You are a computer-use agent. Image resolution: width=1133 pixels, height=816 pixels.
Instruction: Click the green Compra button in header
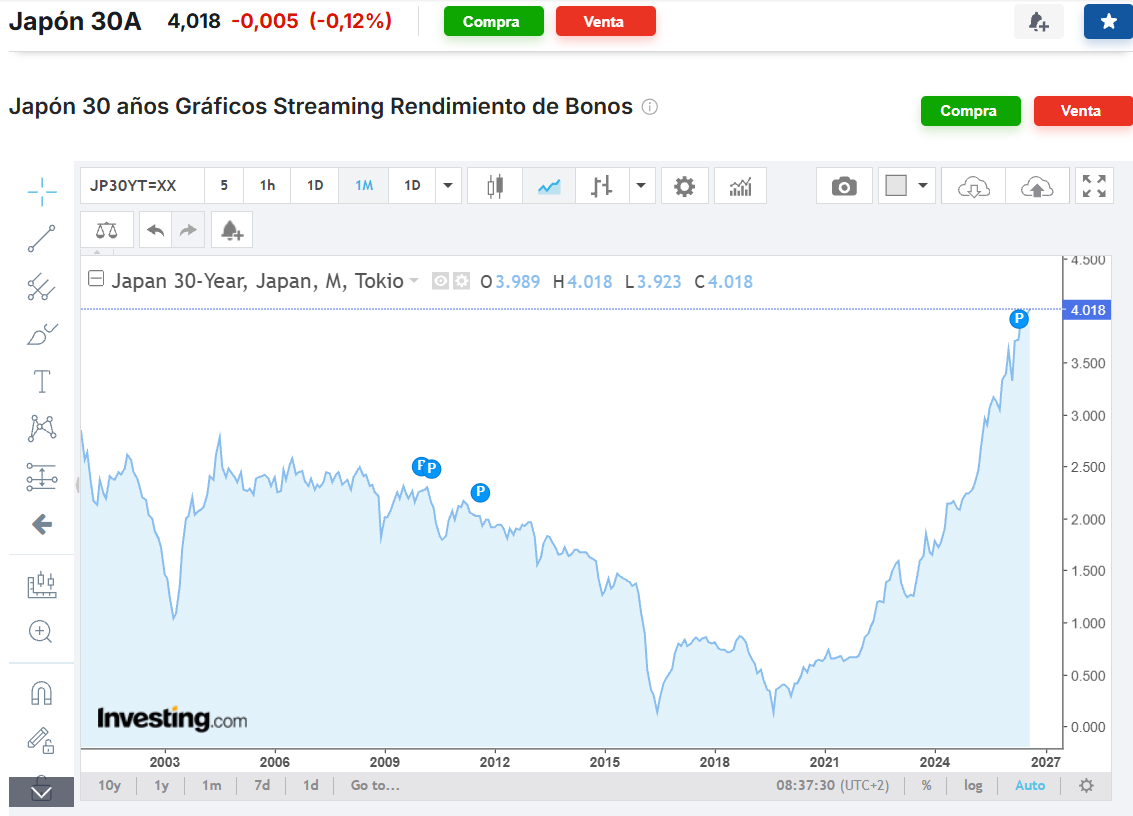point(494,22)
